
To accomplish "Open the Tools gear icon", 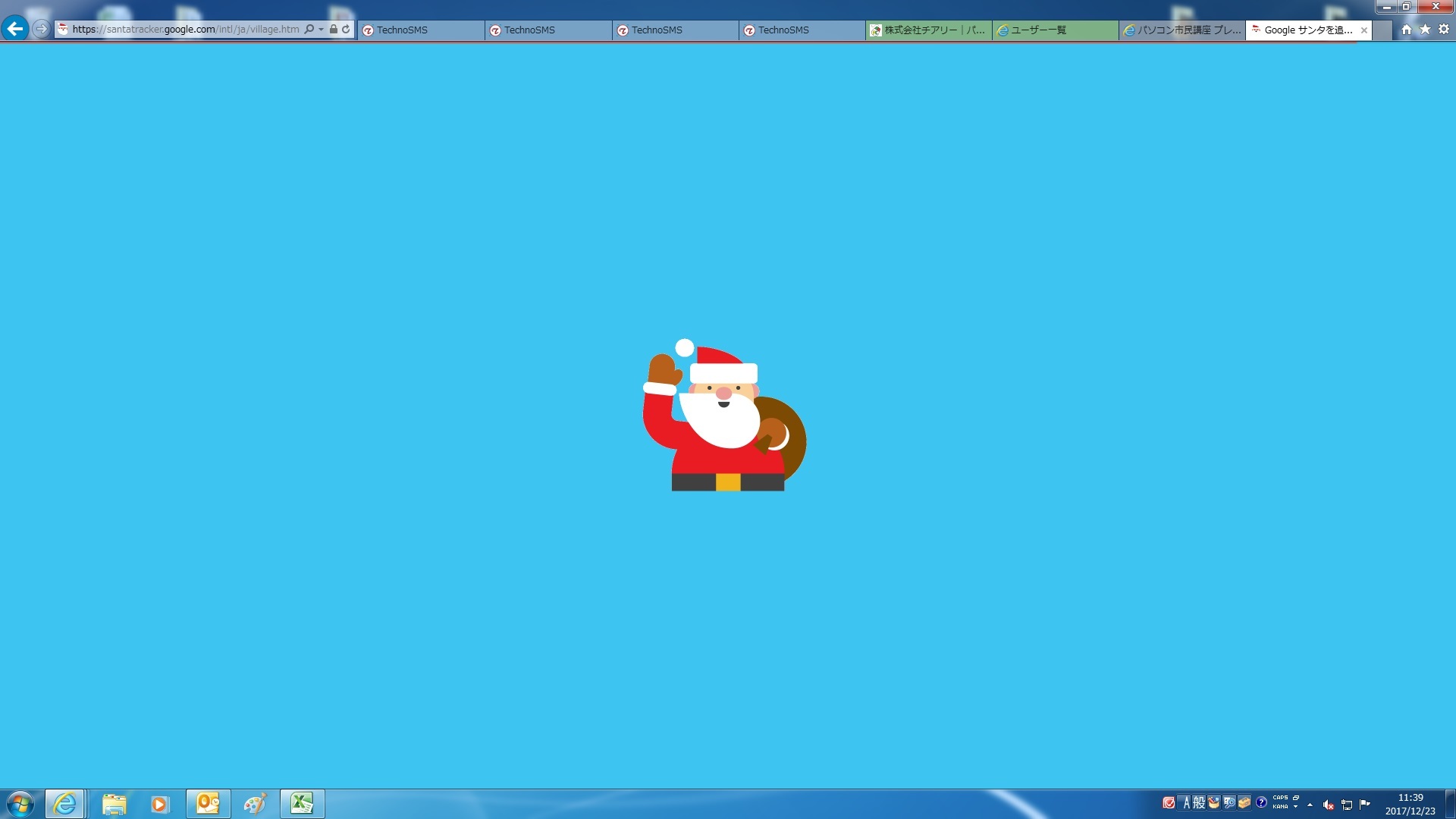I will [1444, 29].
